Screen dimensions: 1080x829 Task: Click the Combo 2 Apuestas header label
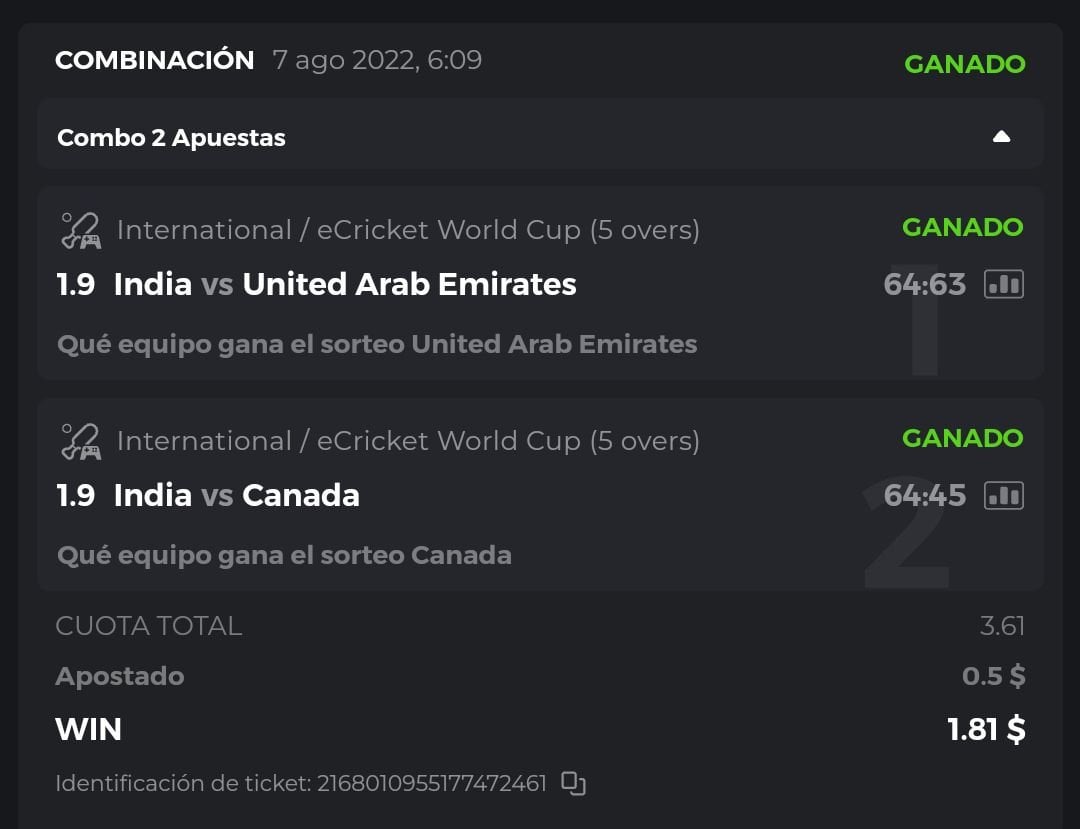pos(171,138)
